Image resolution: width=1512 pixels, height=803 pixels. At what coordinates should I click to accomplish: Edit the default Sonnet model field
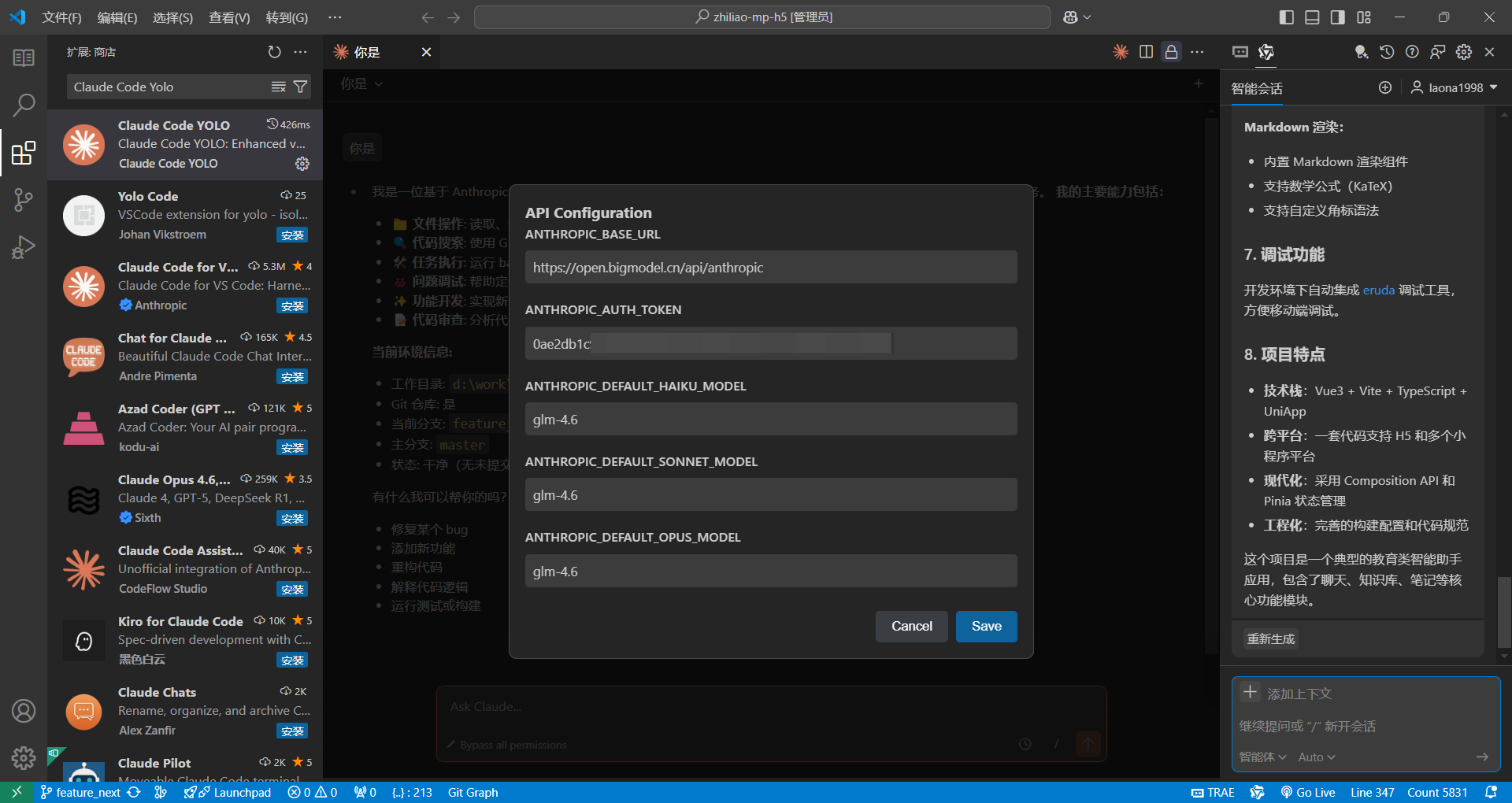pos(771,494)
